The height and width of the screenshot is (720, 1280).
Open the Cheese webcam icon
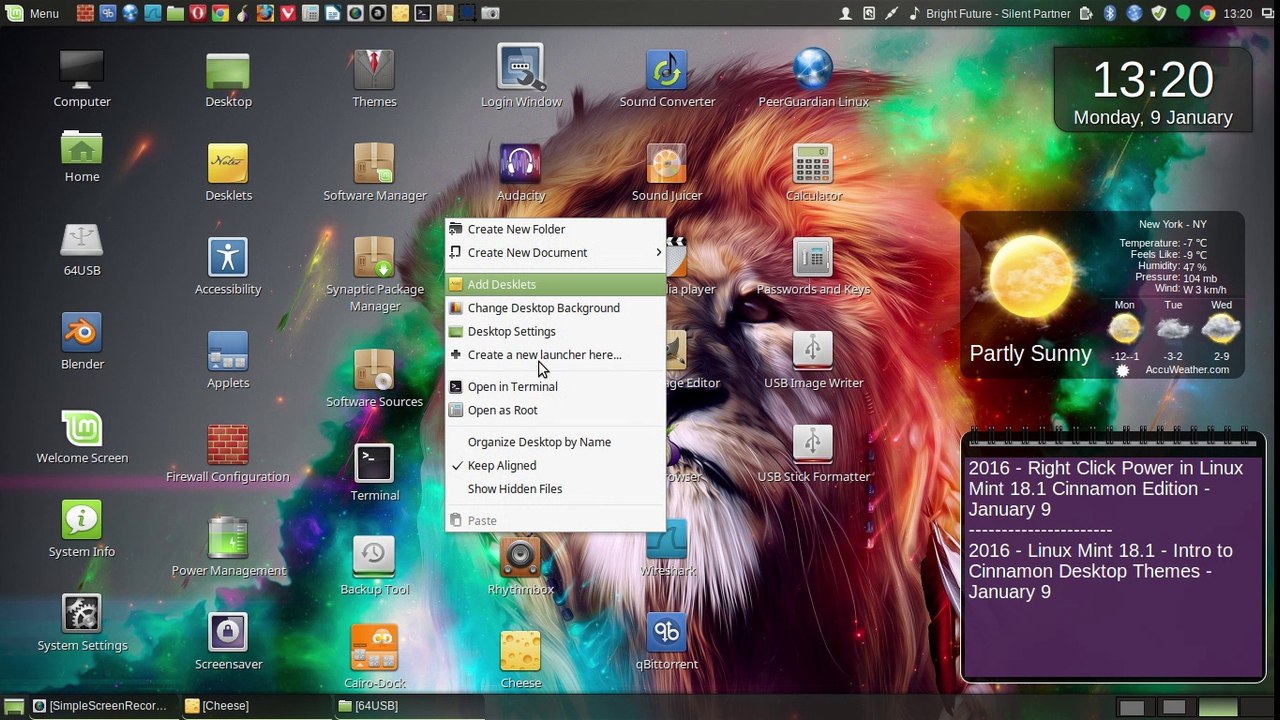520,651
